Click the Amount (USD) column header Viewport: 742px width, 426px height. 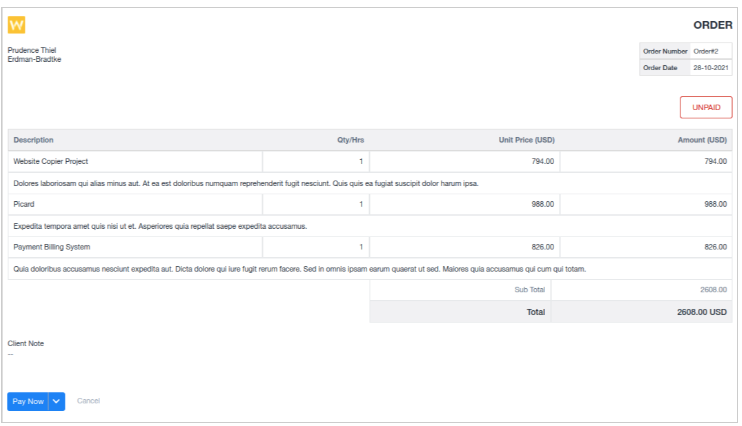(x=702, y=140)
